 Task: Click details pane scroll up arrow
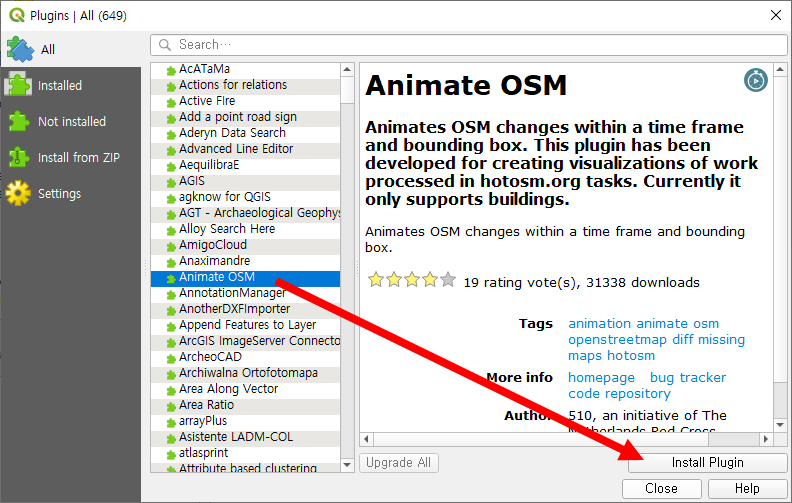coord(780,70)
